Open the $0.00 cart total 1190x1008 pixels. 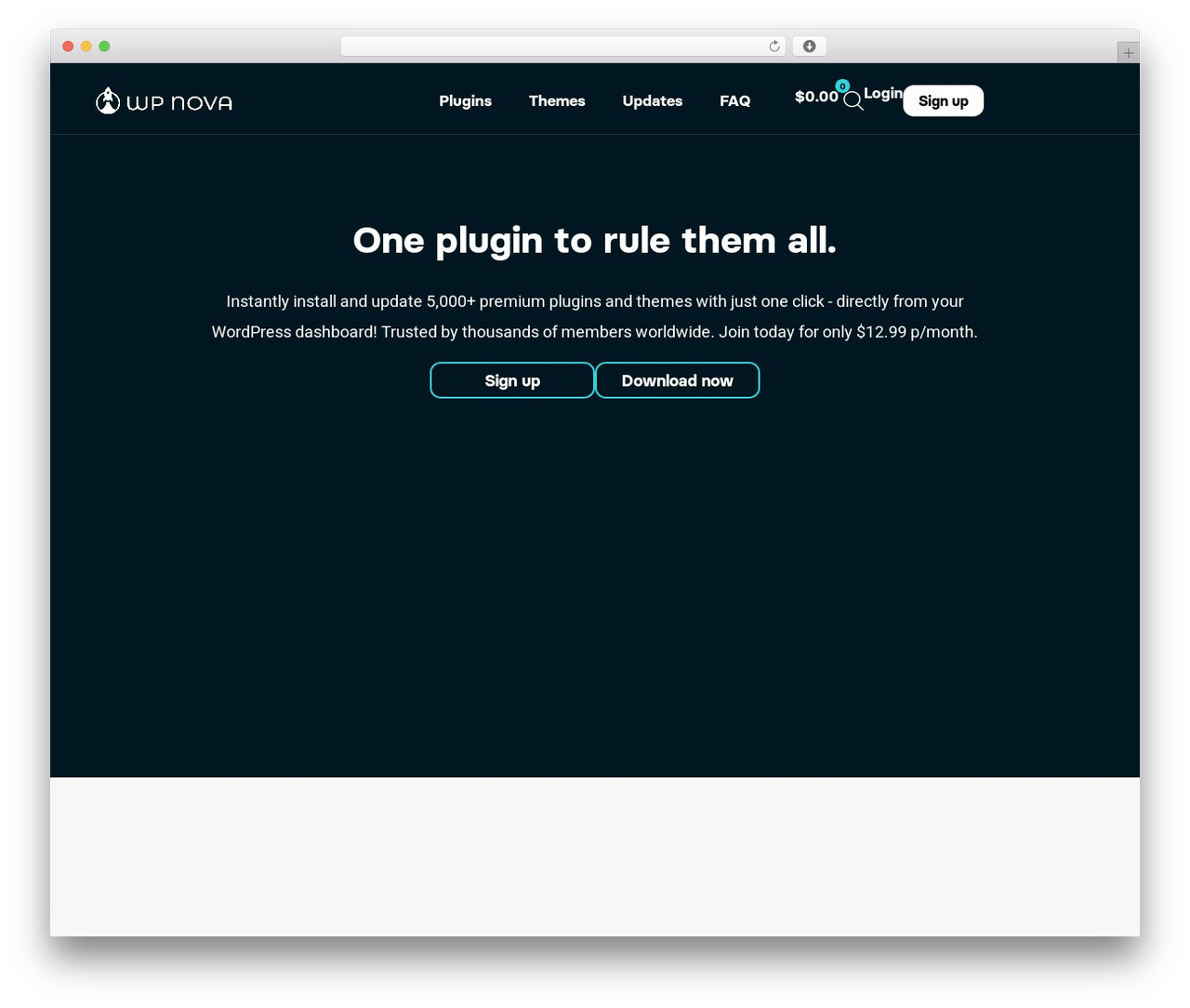[x=816, y=97]
